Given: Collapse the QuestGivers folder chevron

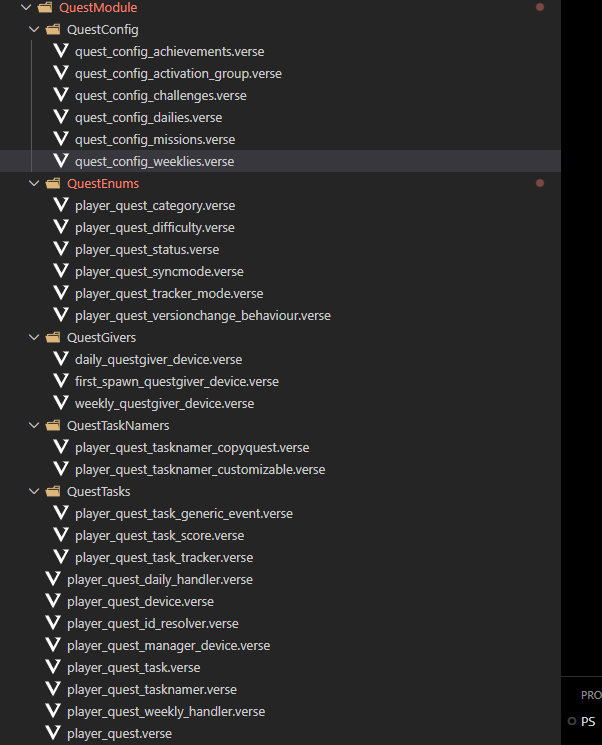Looking at the screenshot, I should [34, 337].
